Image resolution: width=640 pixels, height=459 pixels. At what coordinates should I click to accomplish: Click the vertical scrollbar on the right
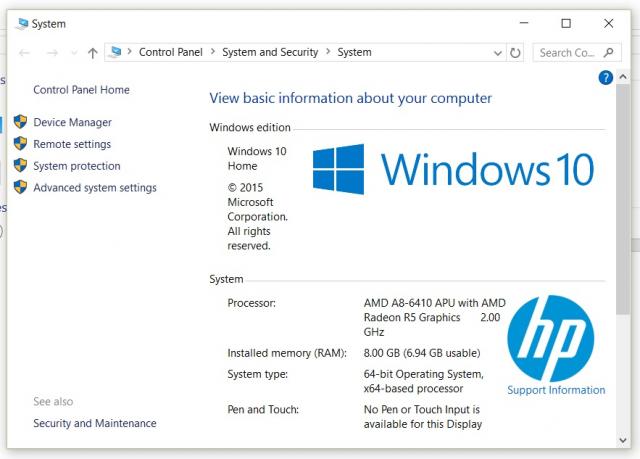(x=624, y=200)
